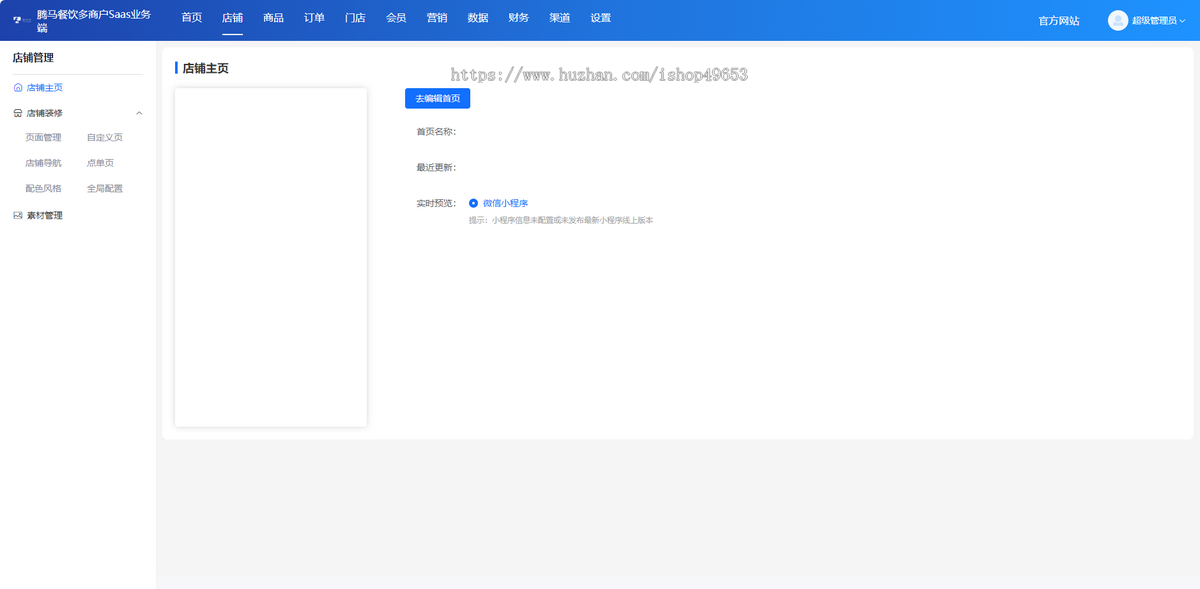Collapse the 店铺装修 section chevron
The height and width of the screenshot is (589, 1200).
point(139,114)
